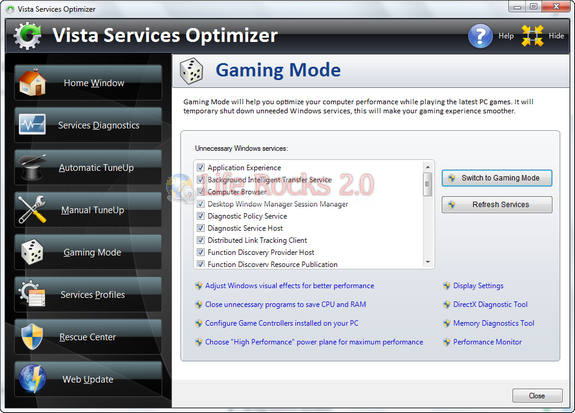Click the house icon for Home Window
Viewport: 575px width, 413px height.
click(x=33, y=83)
